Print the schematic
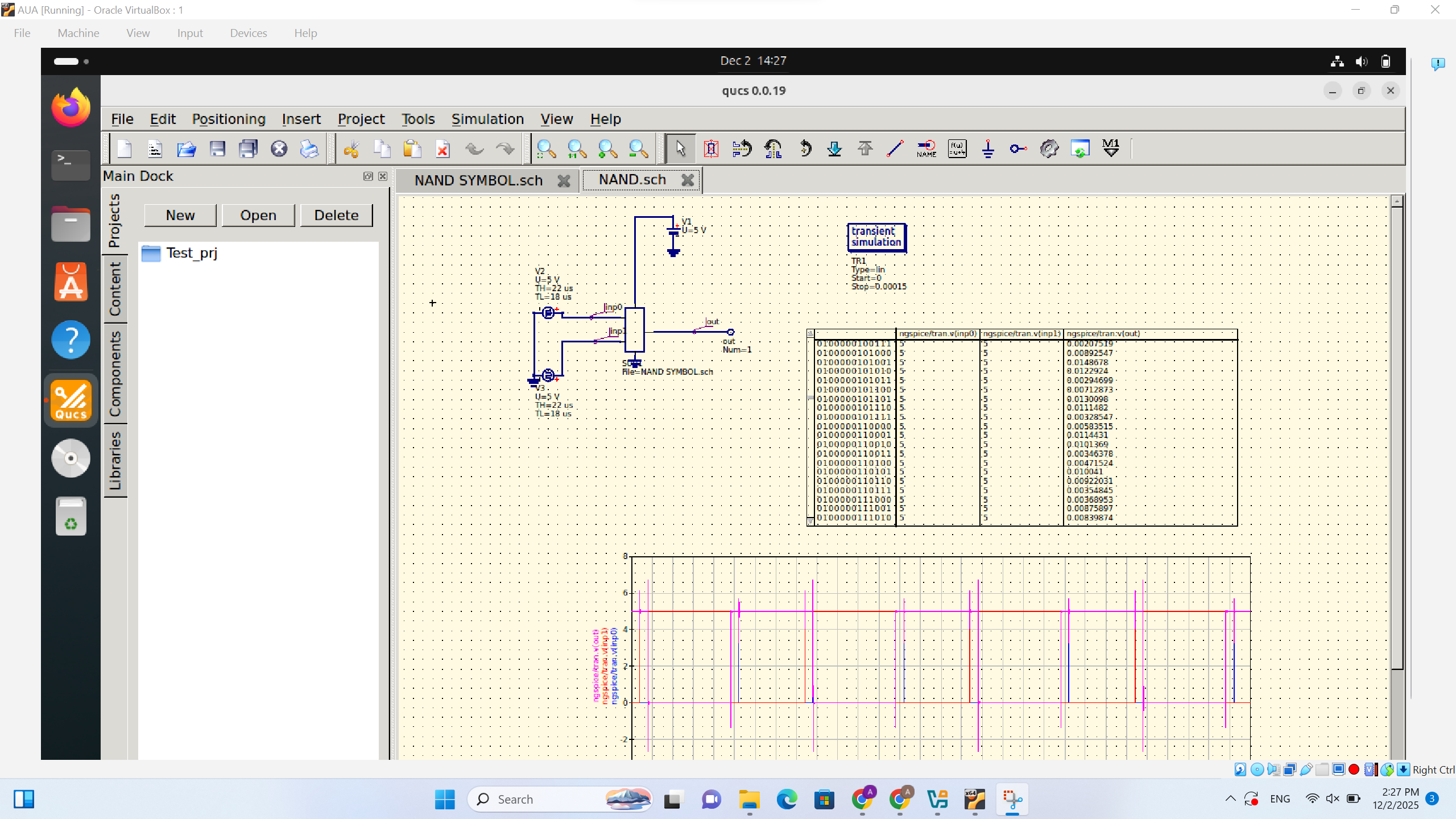This screenshot has height=819, width=1456. 309,149
